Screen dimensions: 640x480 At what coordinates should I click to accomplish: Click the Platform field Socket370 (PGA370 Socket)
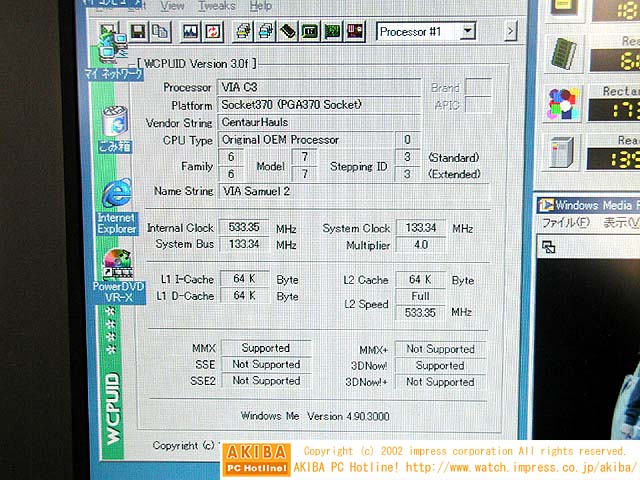click(319, 105)
